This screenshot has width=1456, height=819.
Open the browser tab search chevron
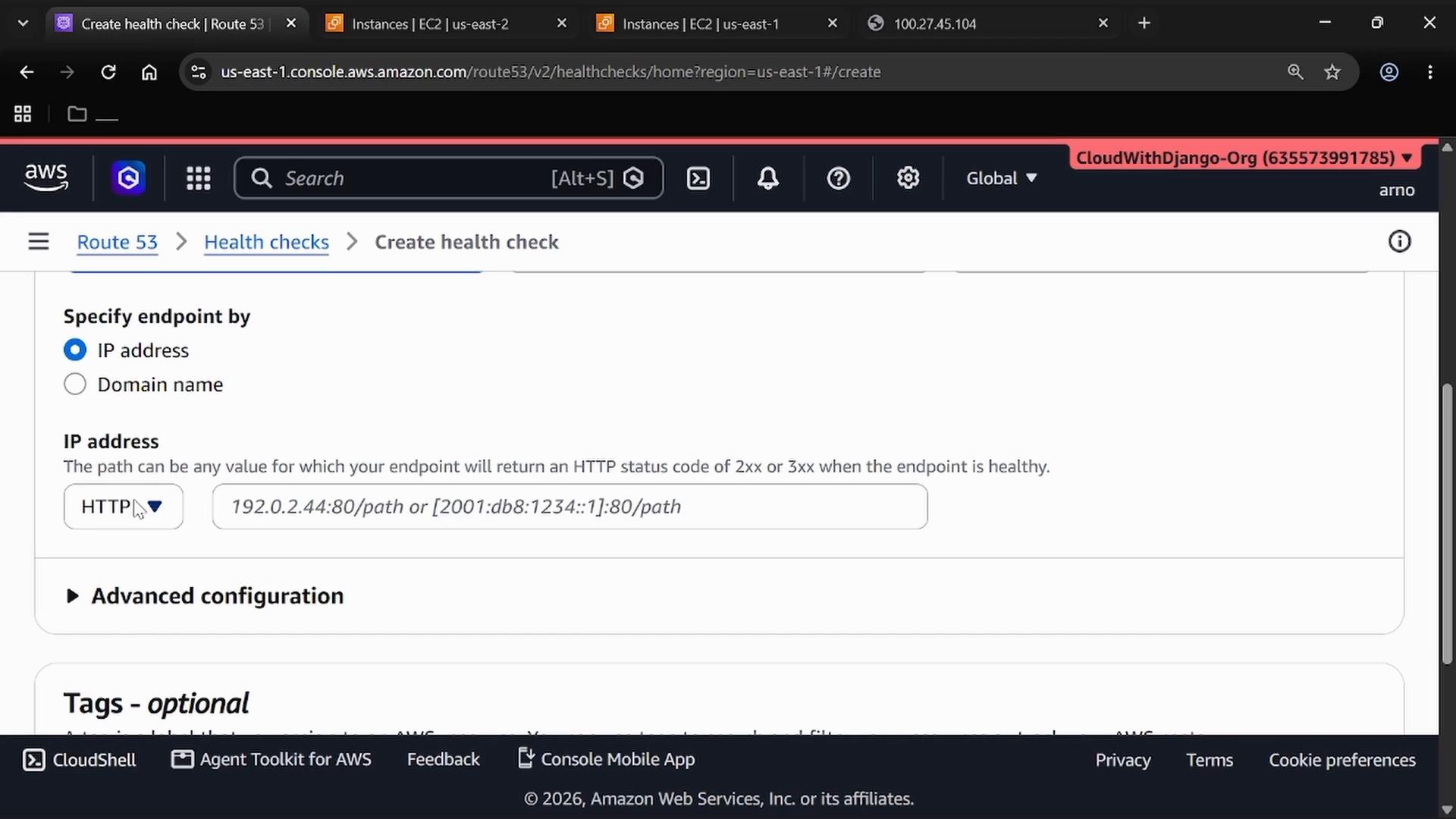[24, 24]
